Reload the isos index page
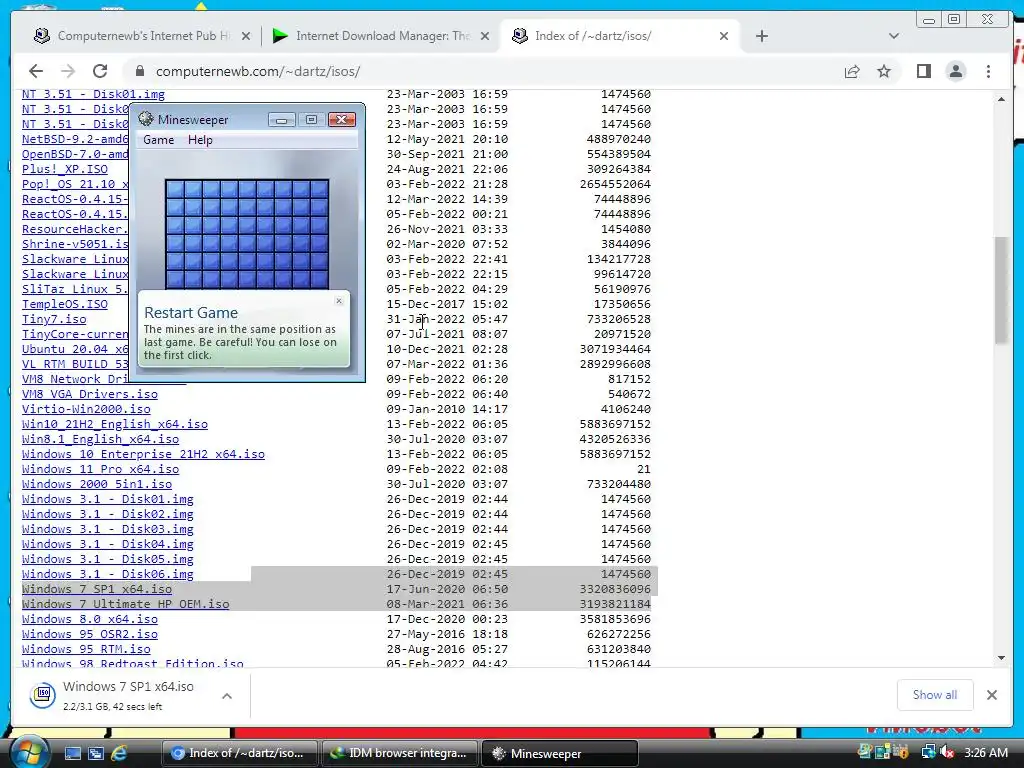 pos(100,71)
